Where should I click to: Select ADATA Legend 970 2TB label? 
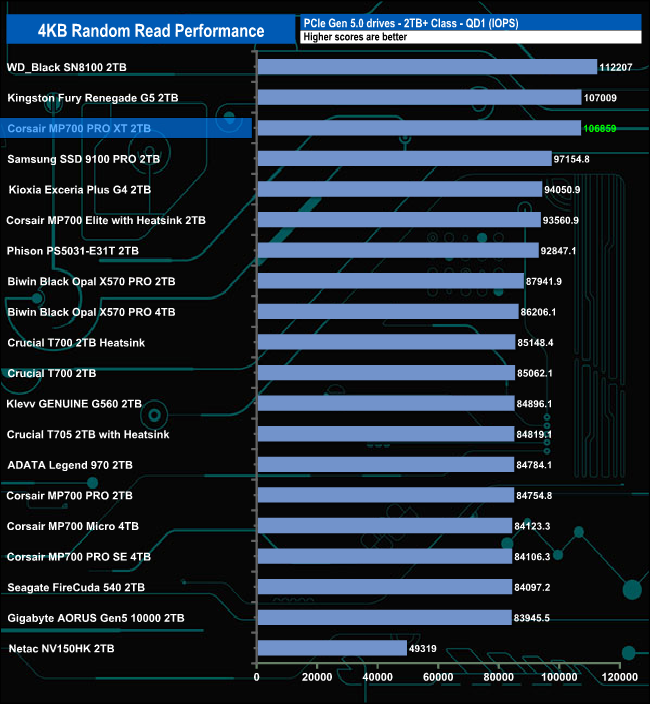click(70, 465)
